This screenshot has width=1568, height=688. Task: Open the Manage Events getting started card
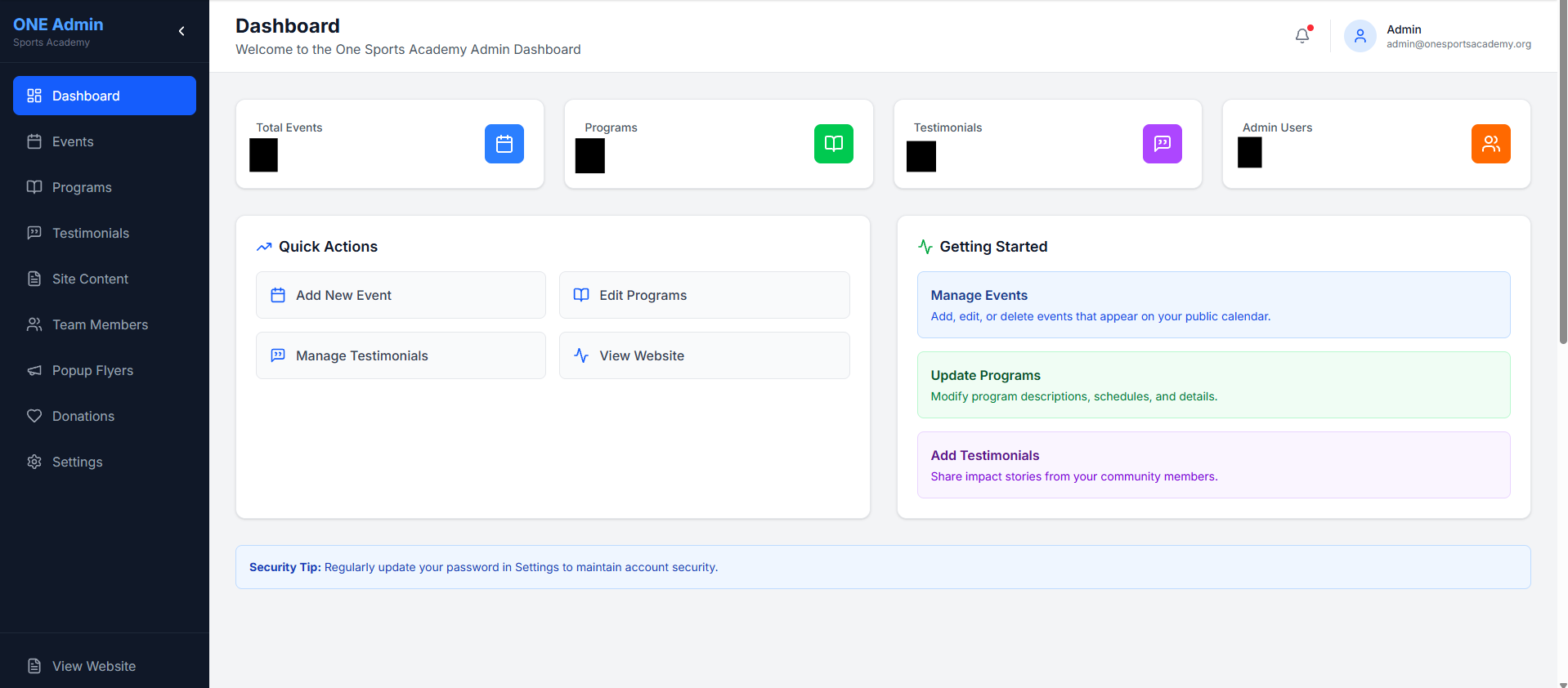pyautogui.click(x=1213, y=305)
